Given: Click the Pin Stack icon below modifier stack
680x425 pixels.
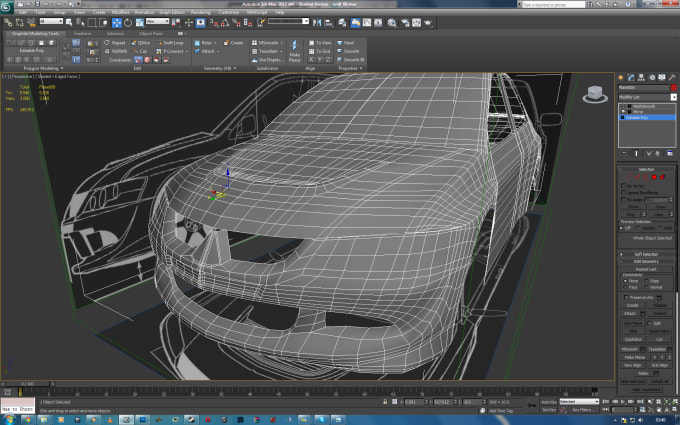Looking at the screenshot, I should pyautogui.click(x=624, y=154).
